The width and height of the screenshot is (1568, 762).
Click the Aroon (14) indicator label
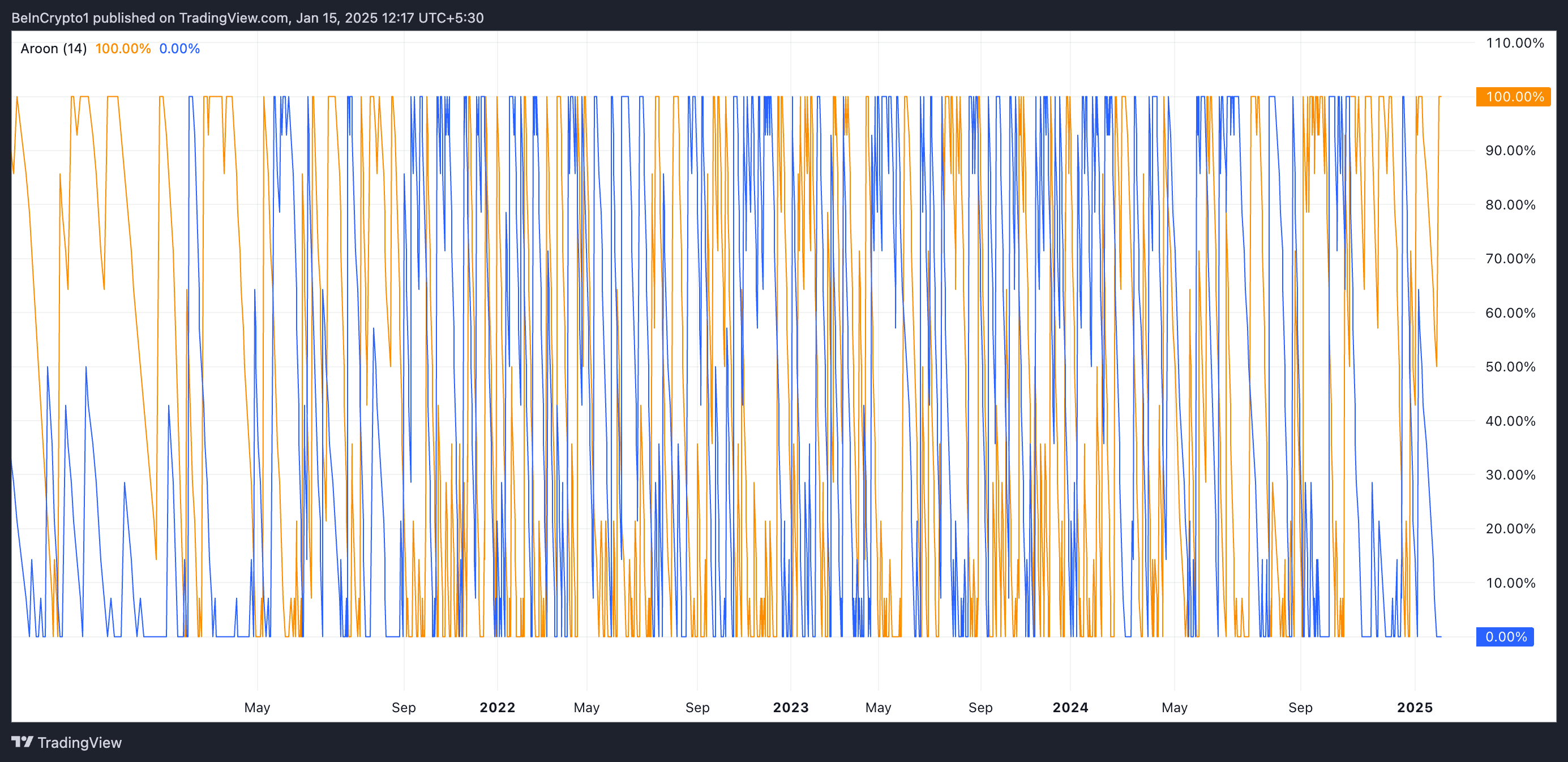coord(54,49)
